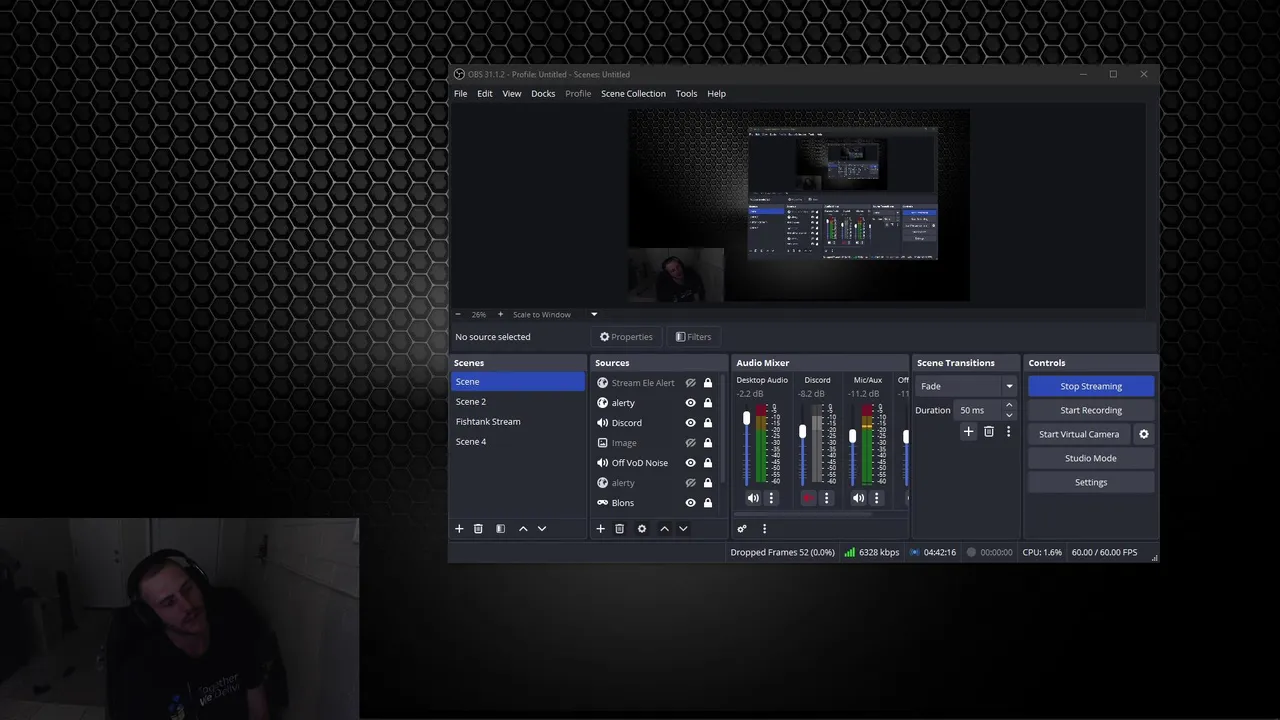Viewport: 1280px width, 720px height.
Task: Unlock the Blons source
Action: point(708,503)
